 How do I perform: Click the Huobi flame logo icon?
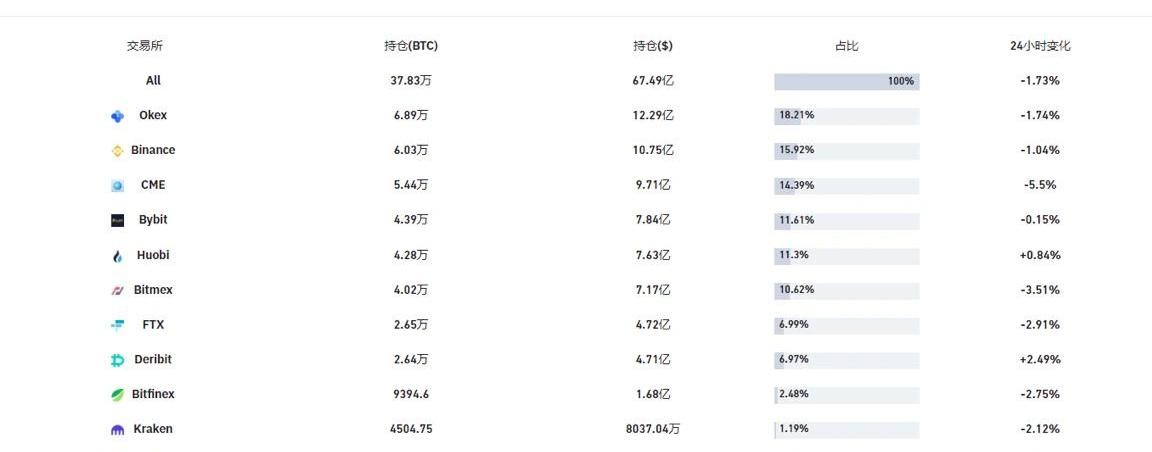pos(117,256)
